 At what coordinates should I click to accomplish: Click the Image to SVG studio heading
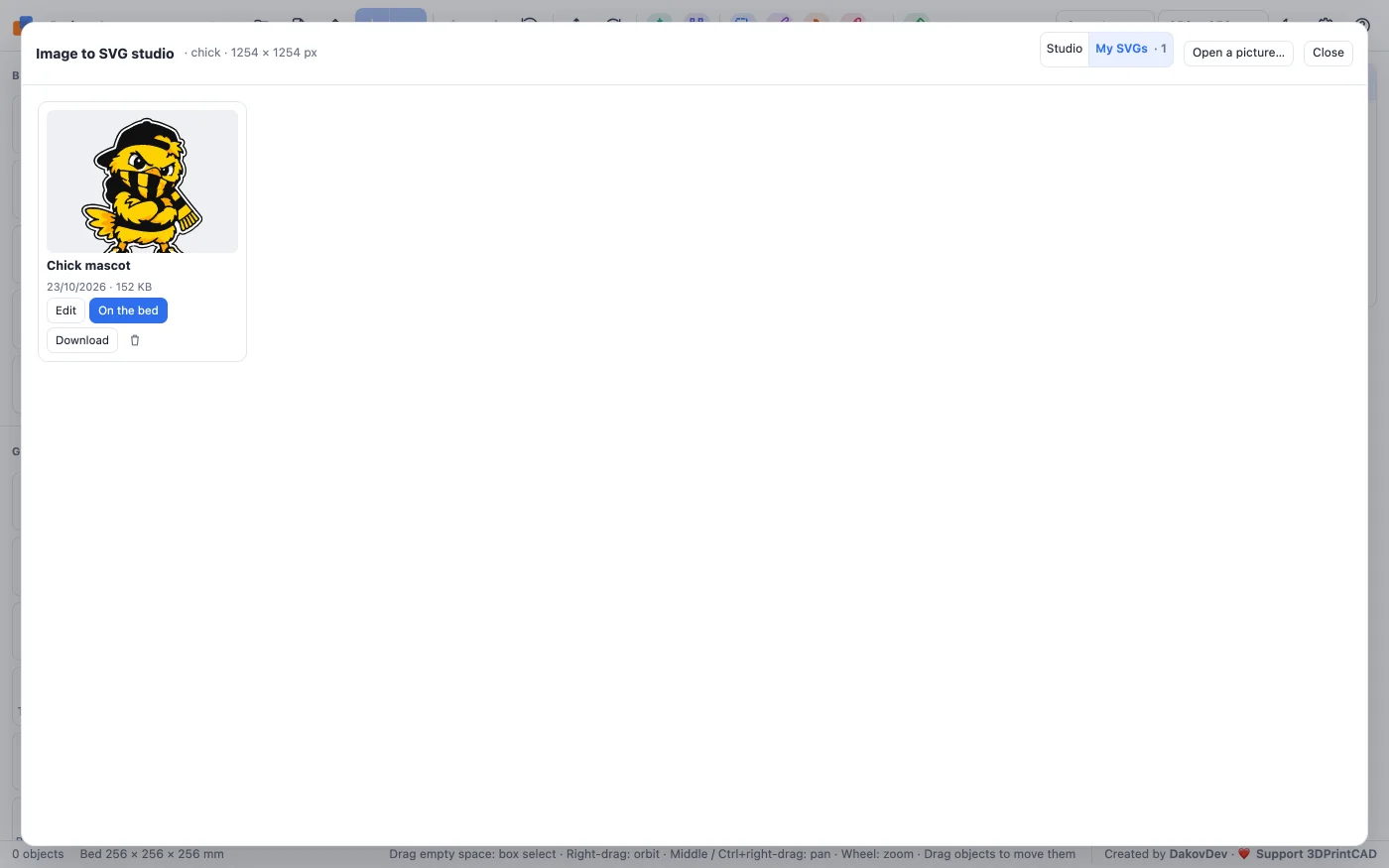105,54
